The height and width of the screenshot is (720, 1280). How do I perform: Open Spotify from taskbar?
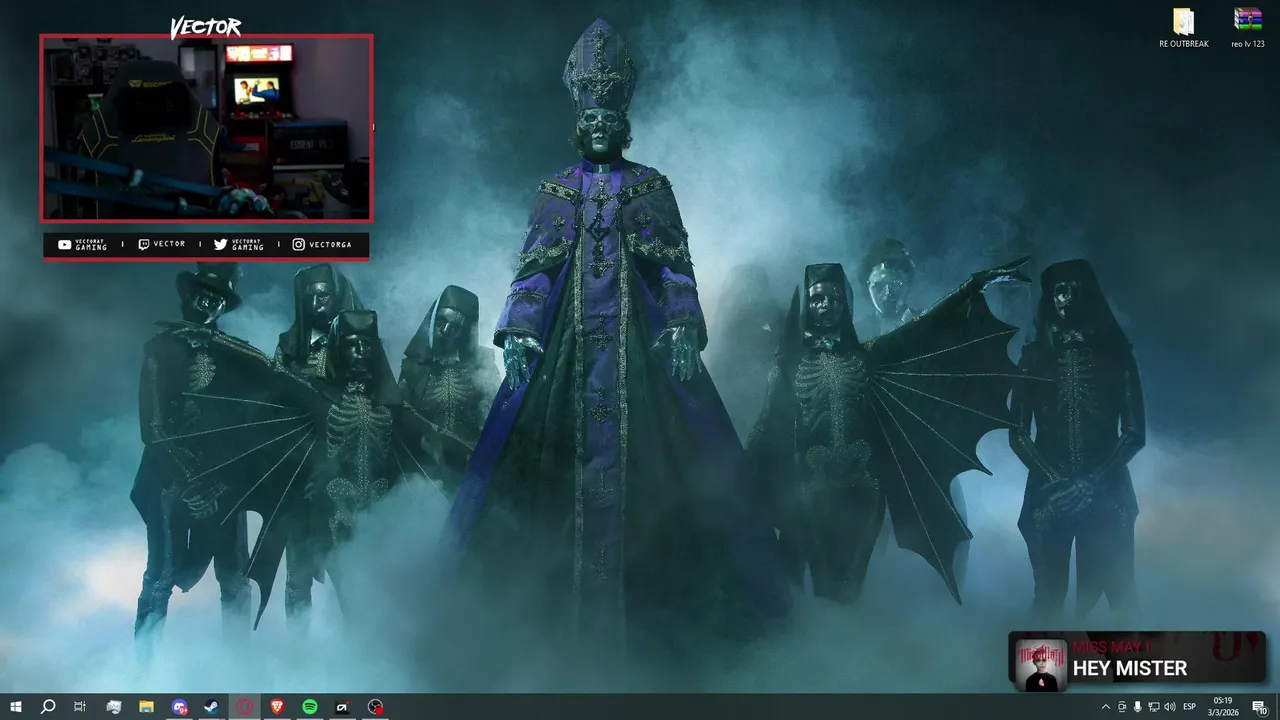(310, 707)
